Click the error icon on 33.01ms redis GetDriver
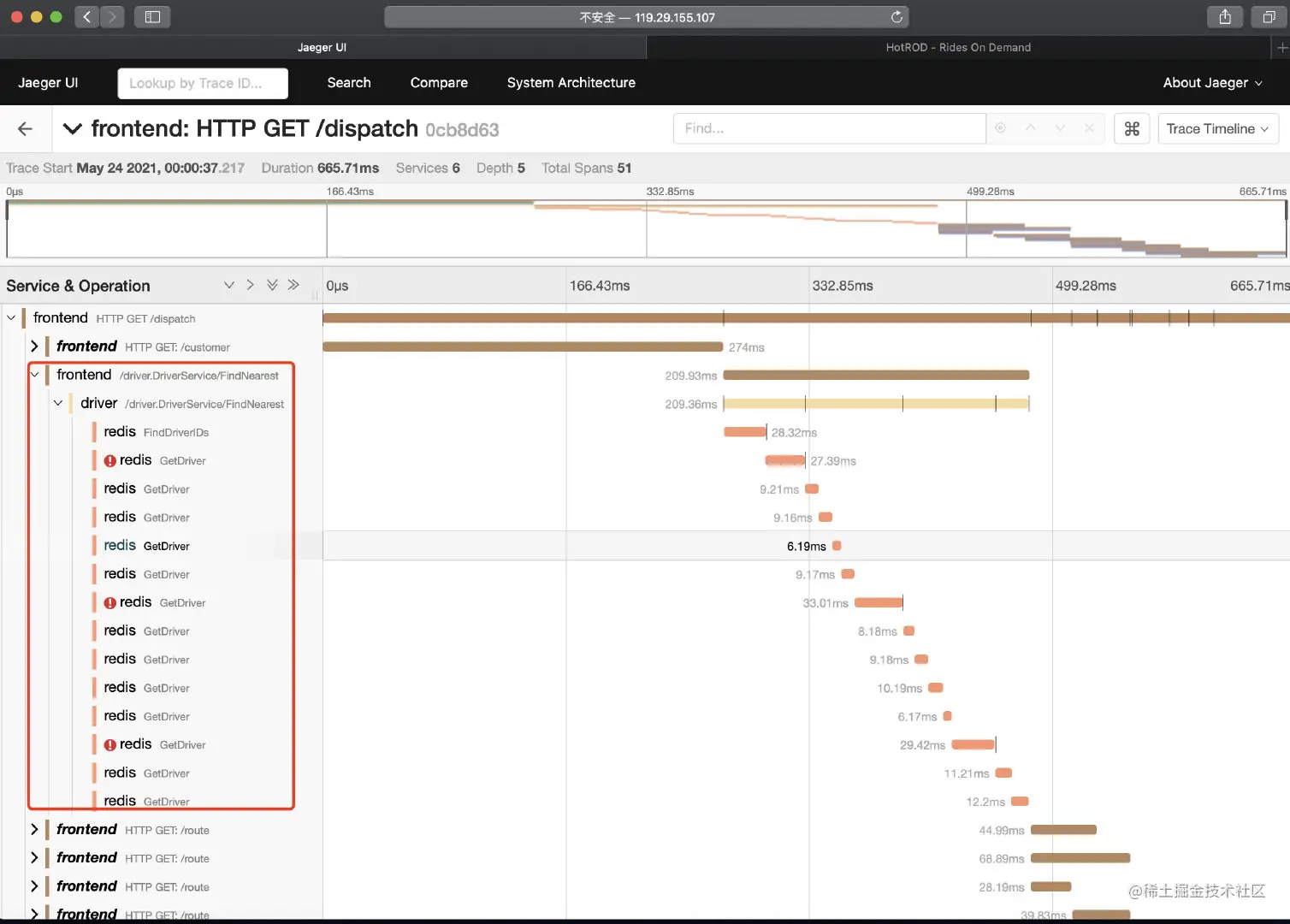Screen dimensions: 1290x924 point(110,602)
